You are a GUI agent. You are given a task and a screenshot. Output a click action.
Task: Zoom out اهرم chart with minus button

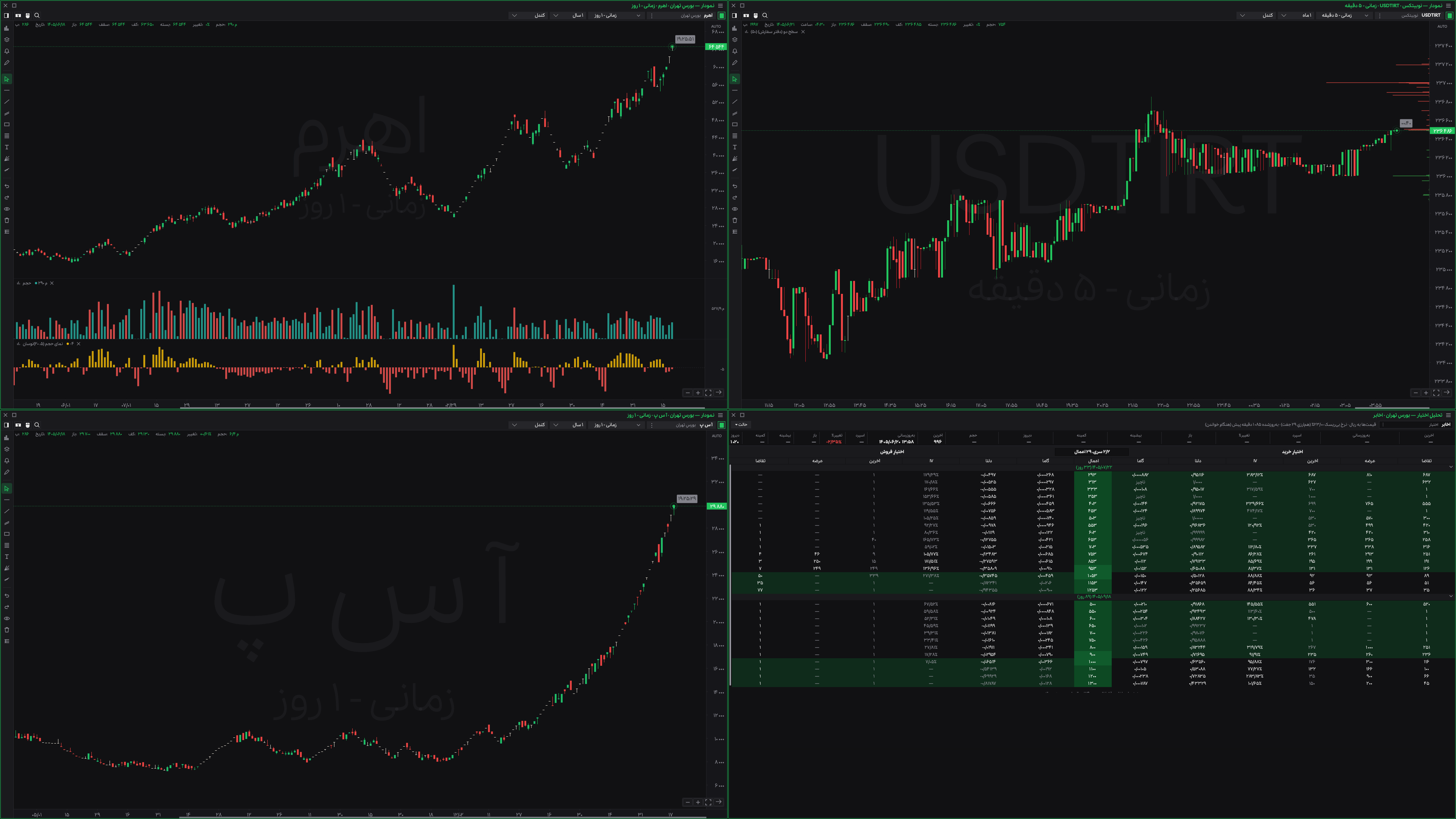pyautogui.click(x=687, y=392)
